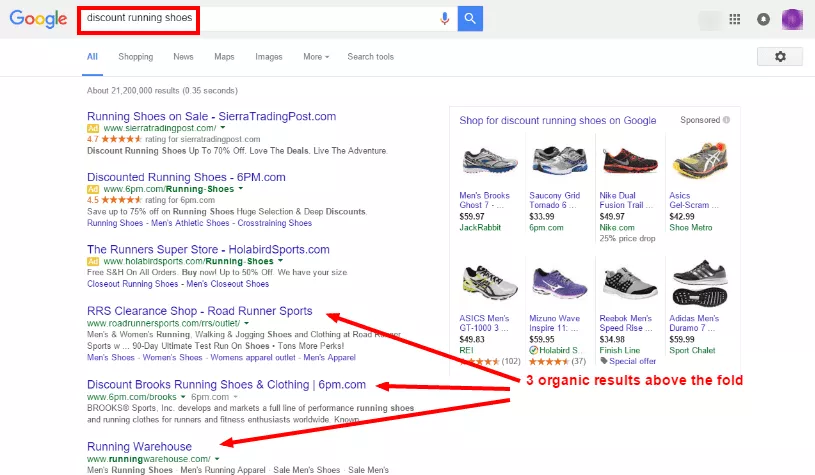Click the Men's Brooks Ghost 7 shoe image
This screenshot has width=815, height=475.
click(489, 161)
